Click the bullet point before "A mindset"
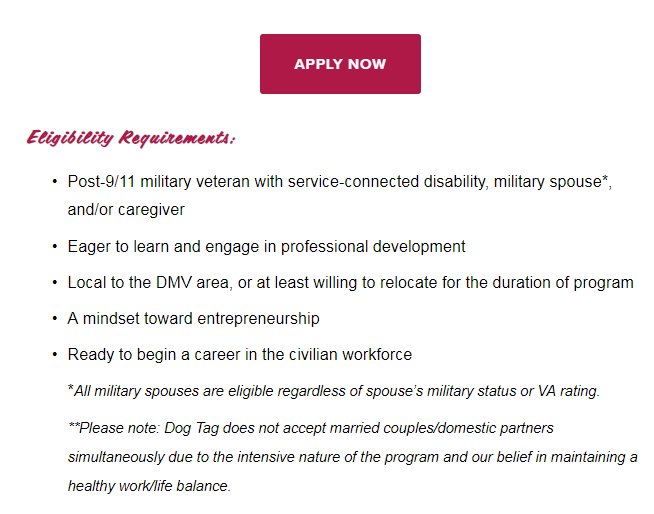Screen dimensions: 654x514 54,318
